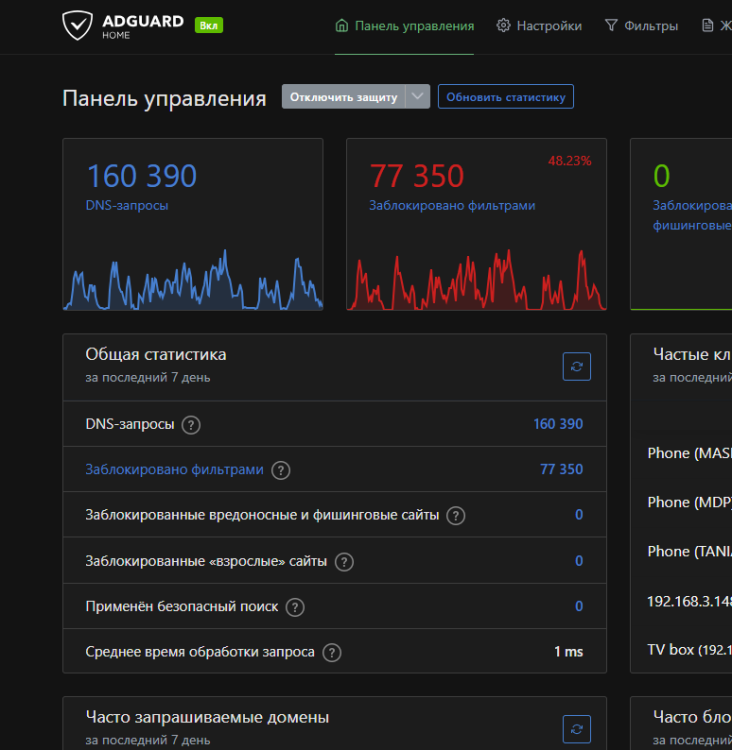Show help for Применён безопасный поиск
The width and height of the screenshot is (732, 750).
[x=295, y=607]
